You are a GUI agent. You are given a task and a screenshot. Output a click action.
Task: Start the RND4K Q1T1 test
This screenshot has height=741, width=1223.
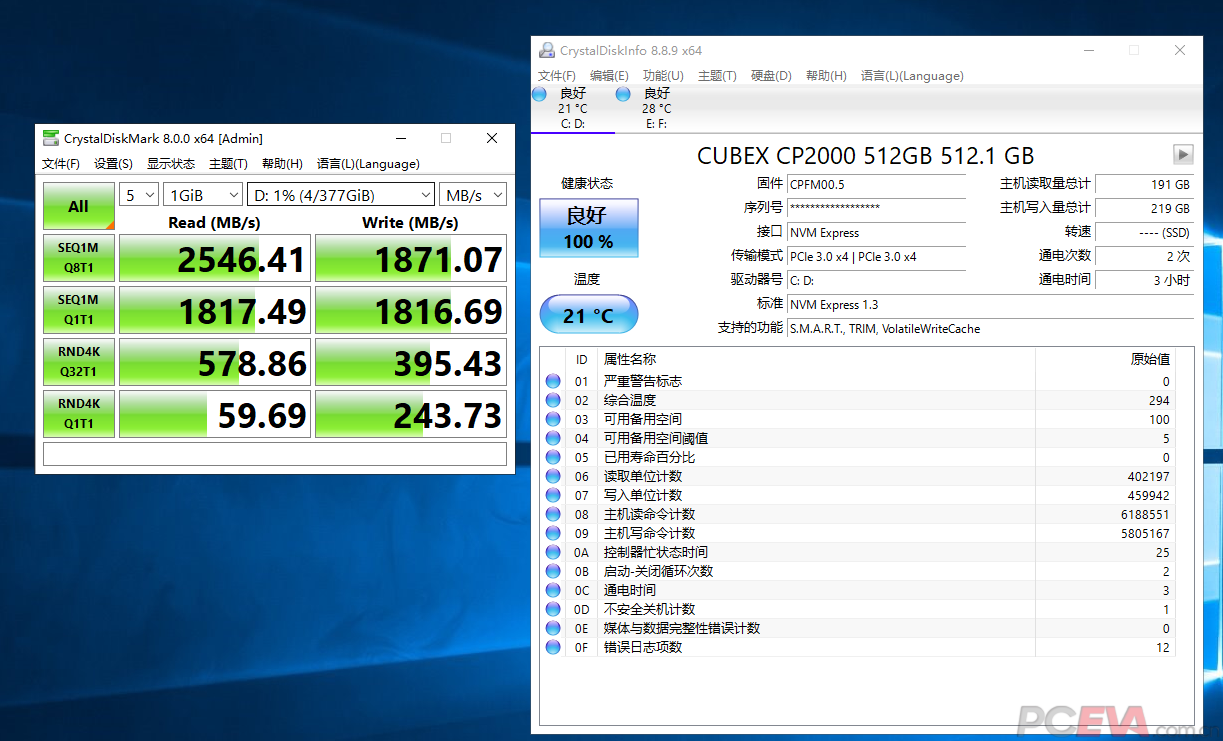coord(79,414)
